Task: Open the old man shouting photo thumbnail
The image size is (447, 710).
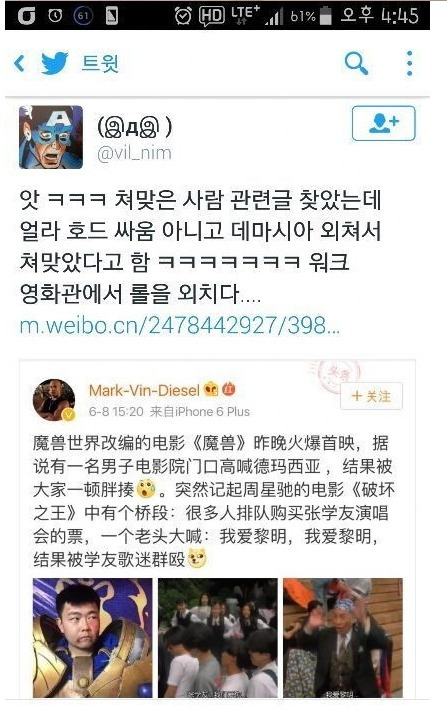Action: tap(343, 638)
